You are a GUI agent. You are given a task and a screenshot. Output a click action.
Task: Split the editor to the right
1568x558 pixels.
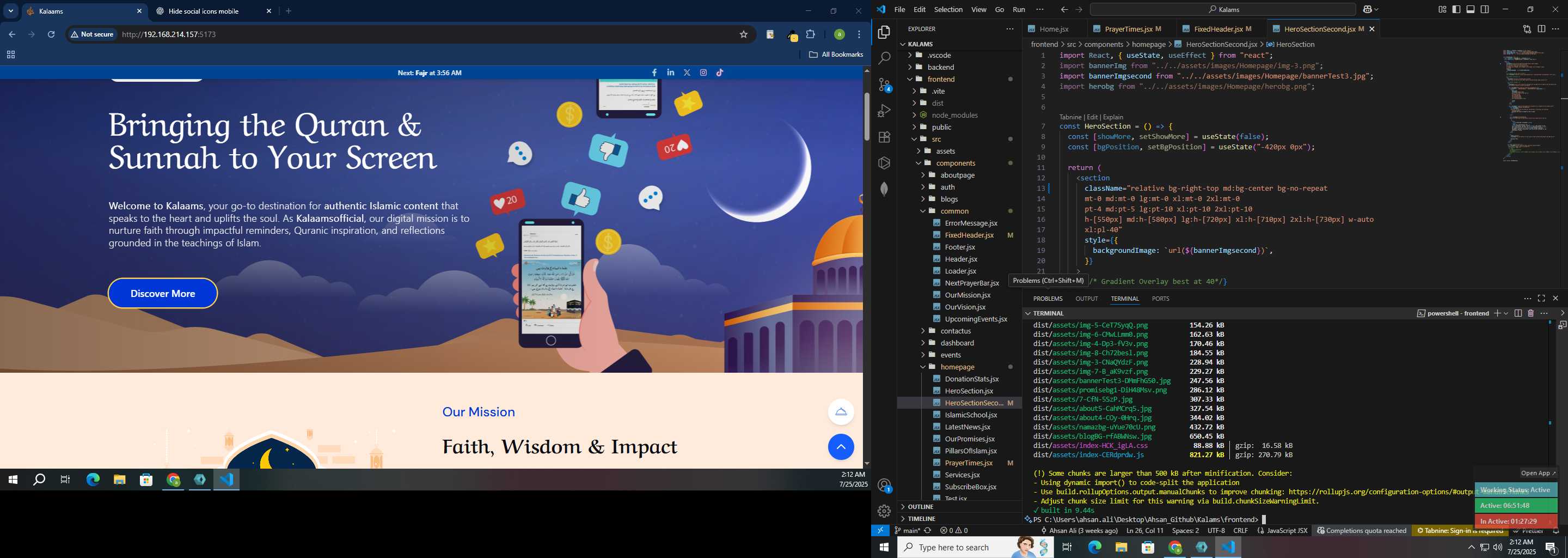[1541, 29]
